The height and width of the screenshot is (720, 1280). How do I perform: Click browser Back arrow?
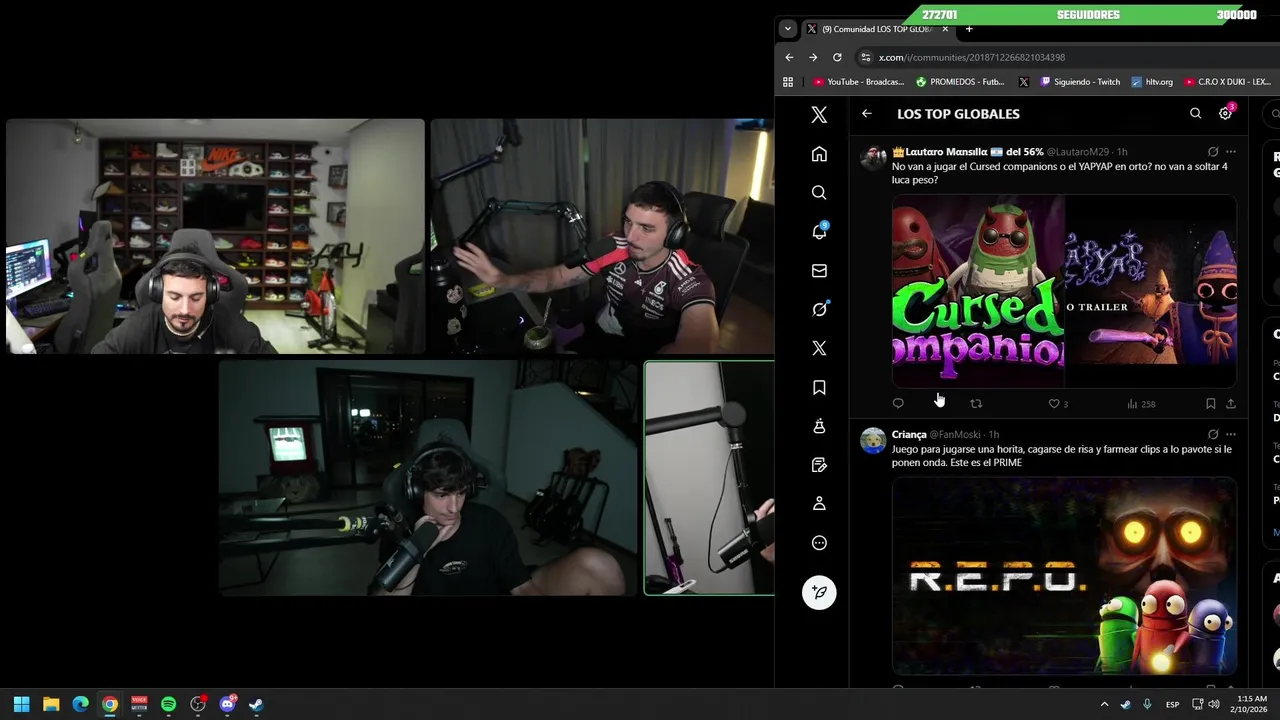tap(789, 57)
